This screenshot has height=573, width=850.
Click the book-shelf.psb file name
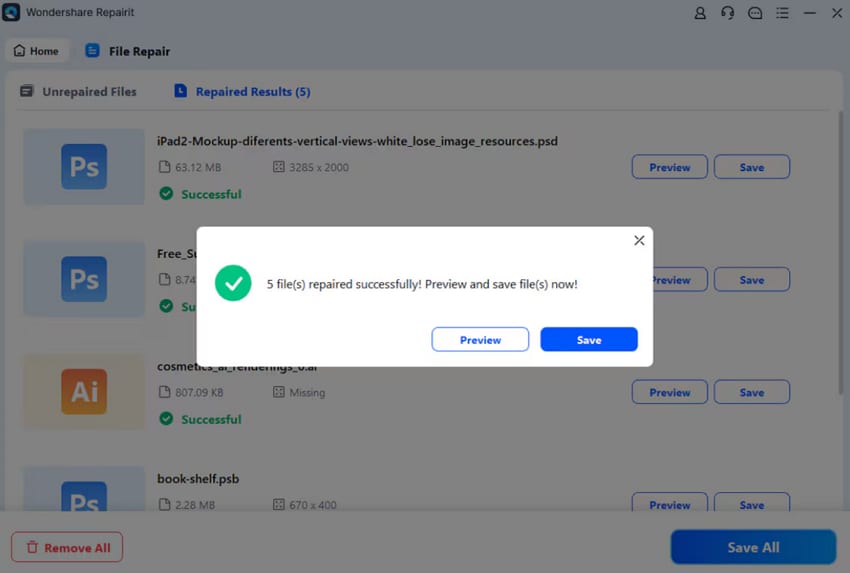(x=198, y=479)
